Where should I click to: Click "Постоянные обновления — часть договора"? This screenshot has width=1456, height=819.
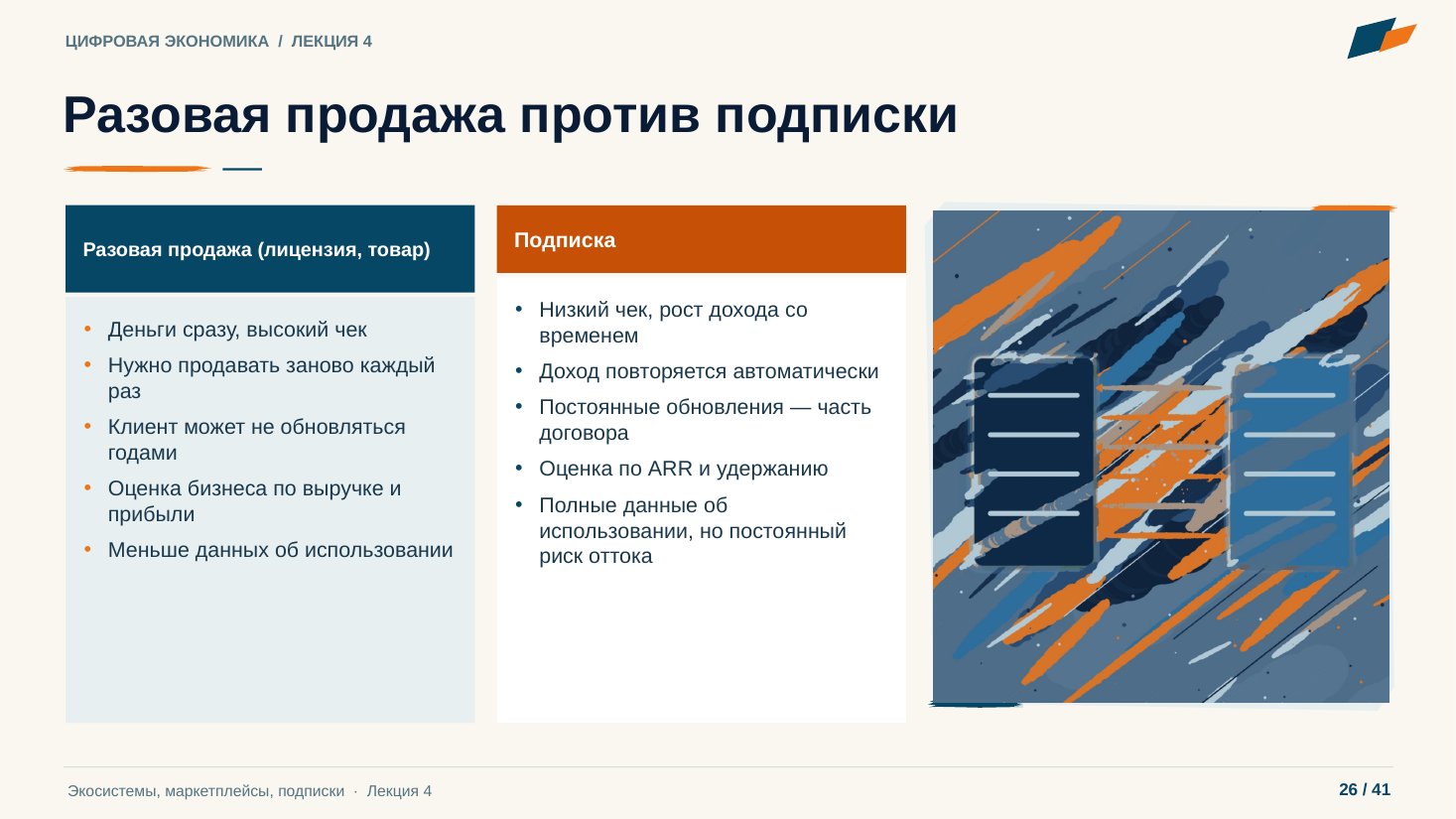click(705, 420)
